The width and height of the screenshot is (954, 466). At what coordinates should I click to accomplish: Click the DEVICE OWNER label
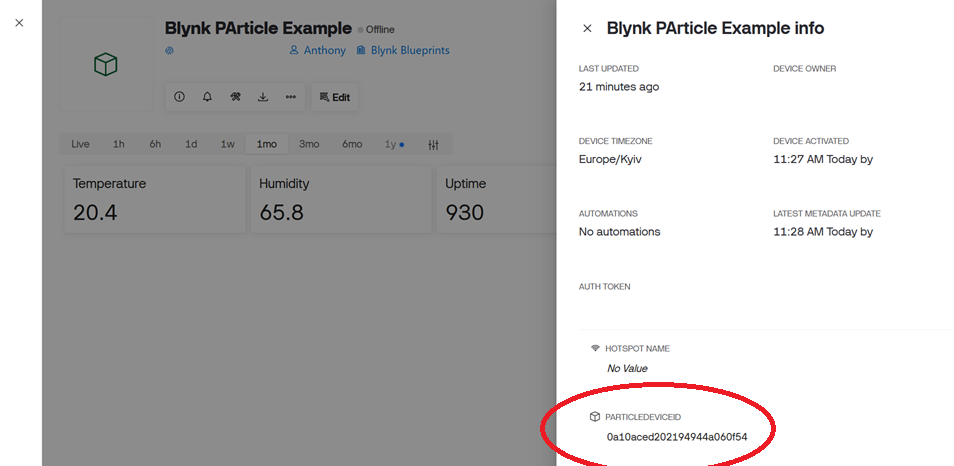click(x=804, y=69)
